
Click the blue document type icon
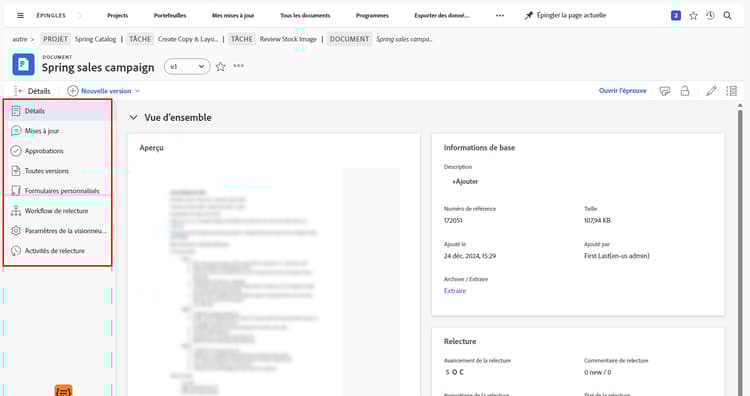pos(23,65)
